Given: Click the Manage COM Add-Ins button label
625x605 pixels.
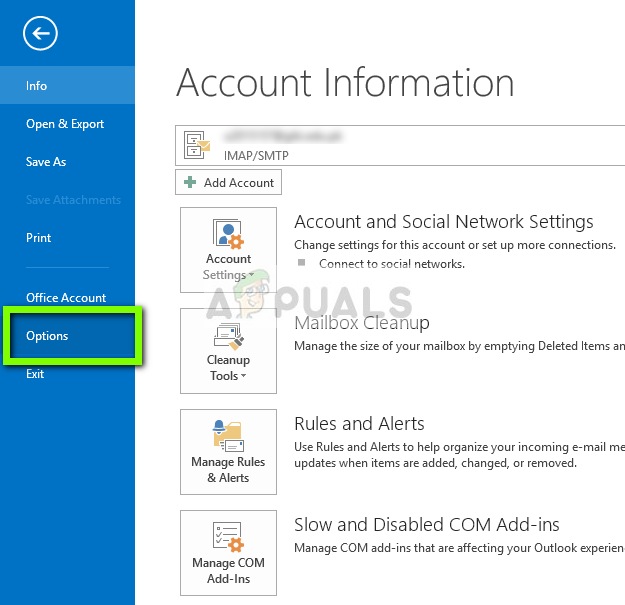Looking at the screenshot, I should [228, 570].
